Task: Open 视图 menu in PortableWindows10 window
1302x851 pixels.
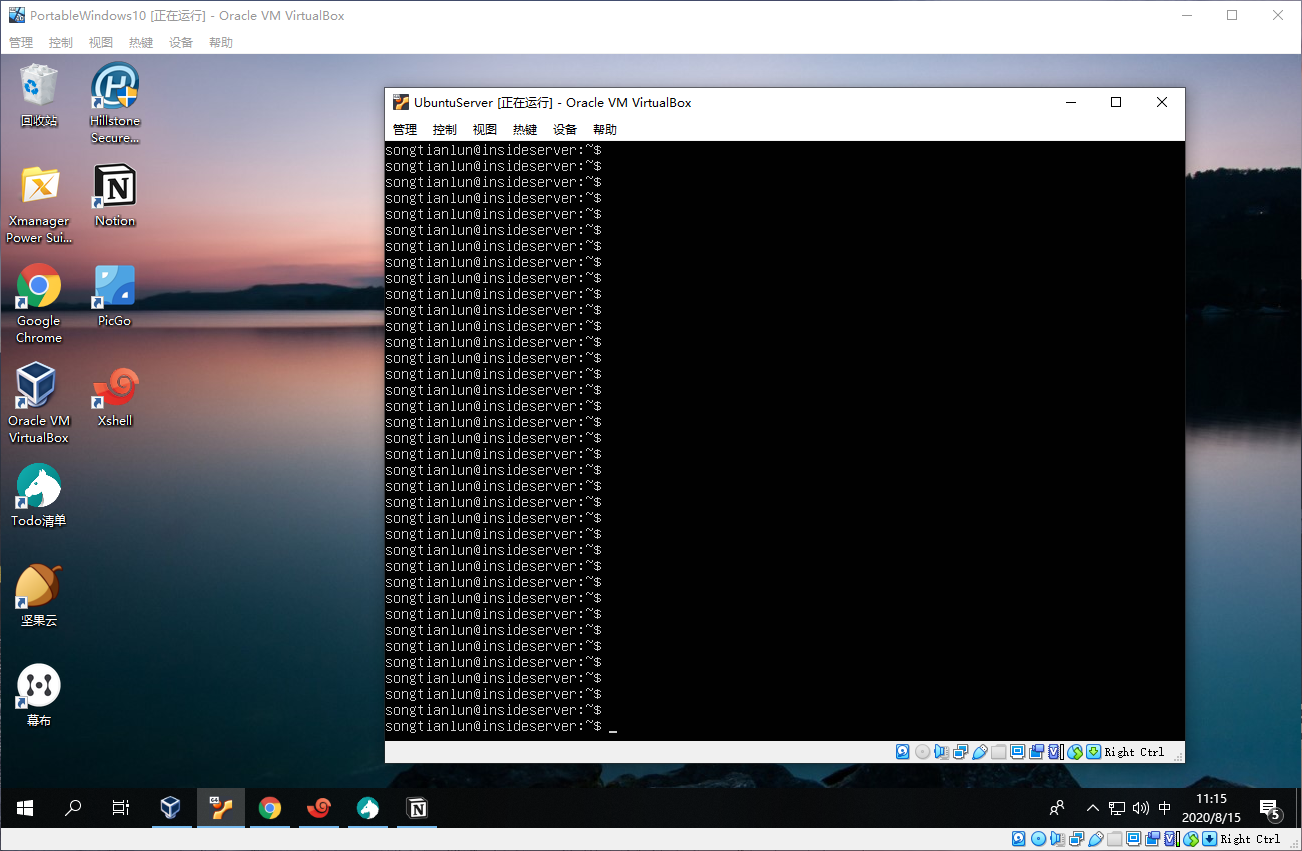Action: [101, 43]
